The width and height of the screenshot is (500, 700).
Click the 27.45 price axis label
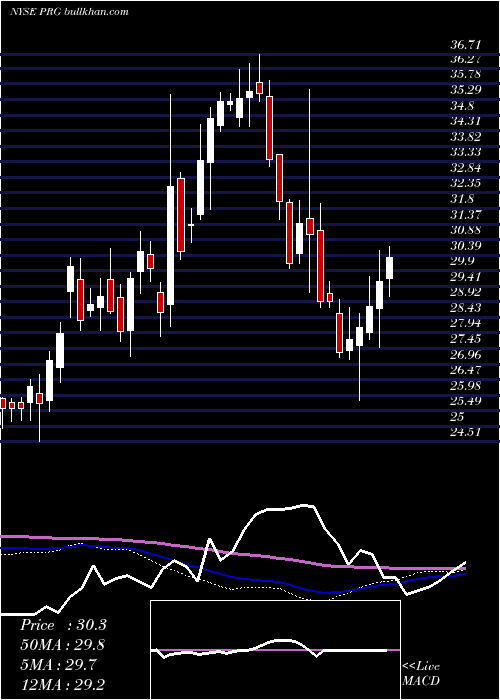466,339
